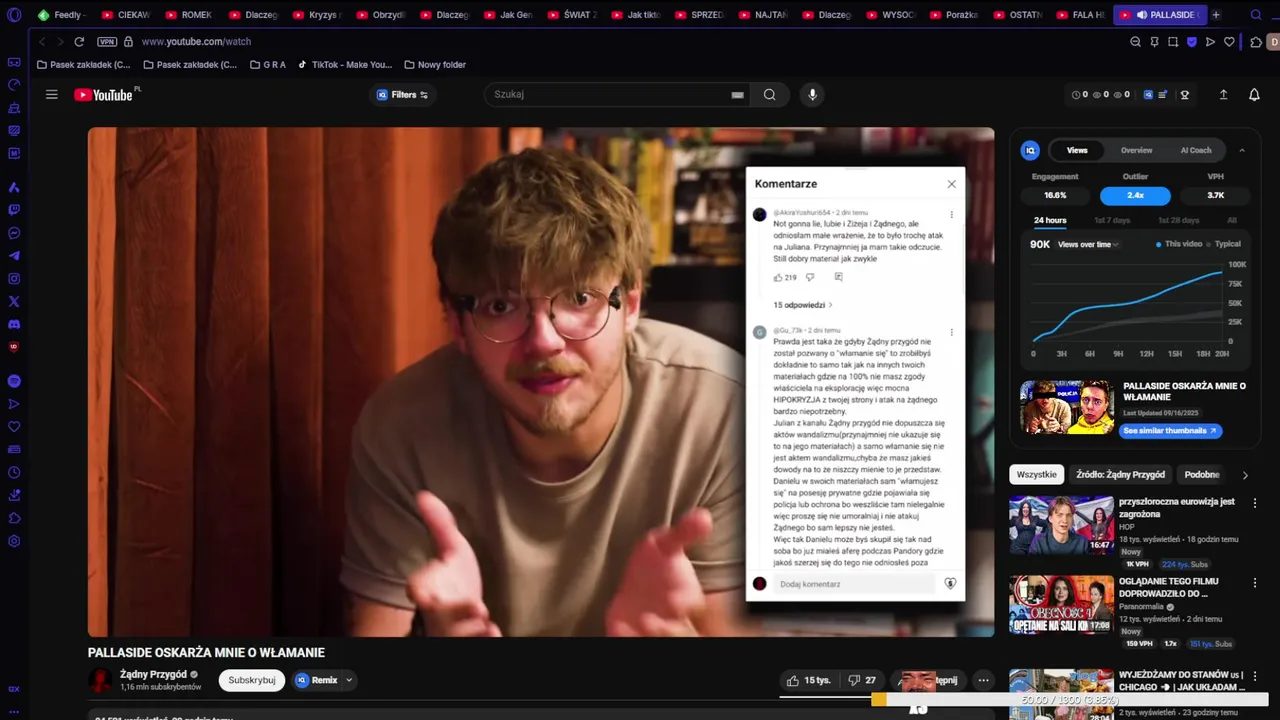This screenshot has height=720, width=1280.
Task: Select the 24 hours time range
Action: pos(1050,220)
